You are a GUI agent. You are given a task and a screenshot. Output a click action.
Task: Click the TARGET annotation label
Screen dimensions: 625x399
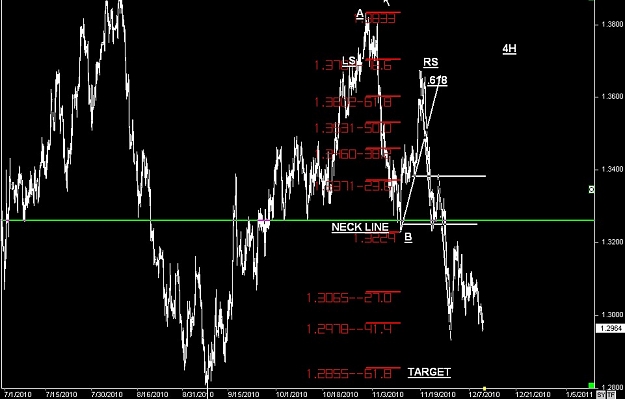[x=429, y=372]
